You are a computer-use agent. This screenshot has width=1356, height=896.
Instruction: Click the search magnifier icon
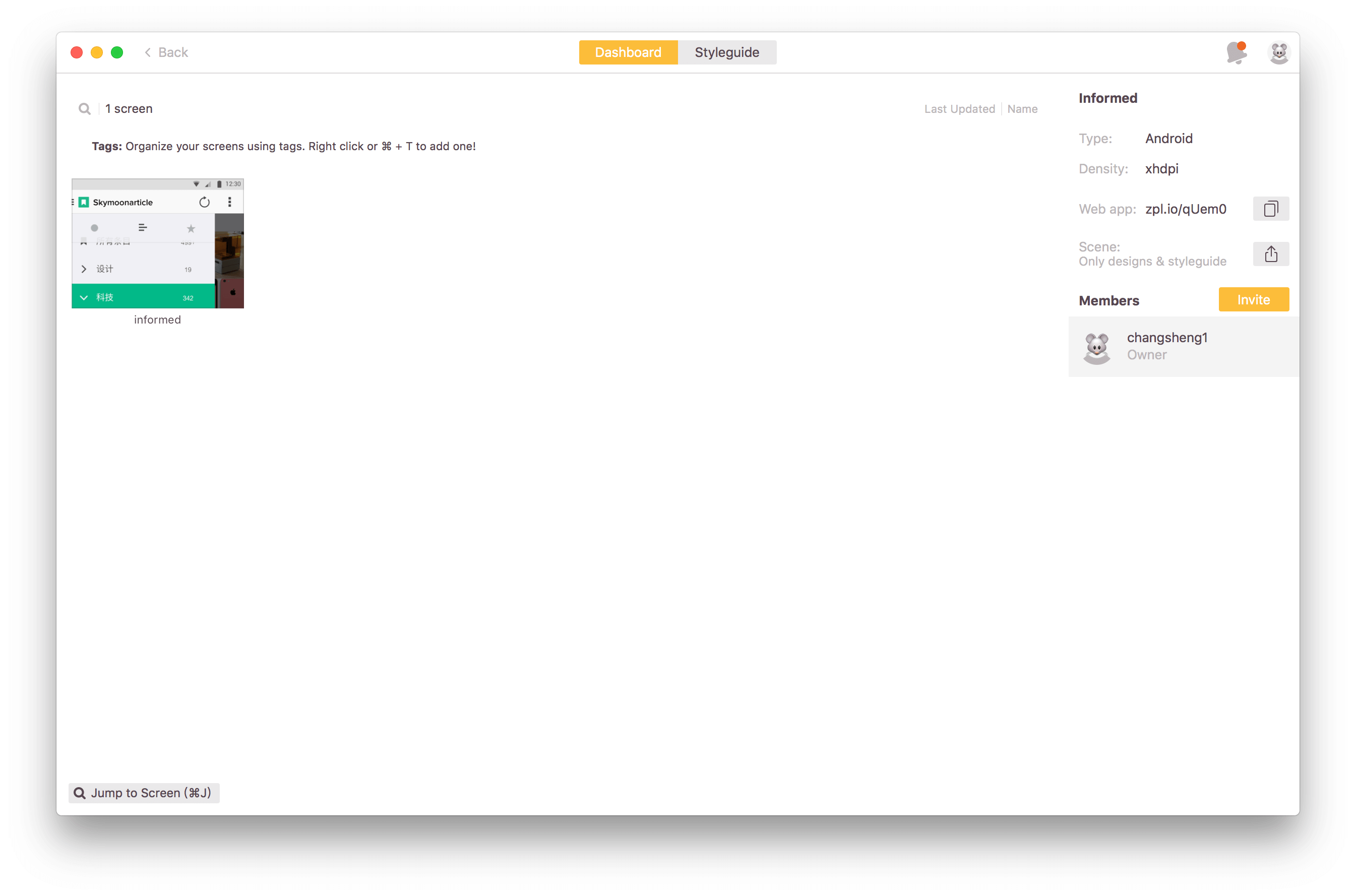pos(85,108)
